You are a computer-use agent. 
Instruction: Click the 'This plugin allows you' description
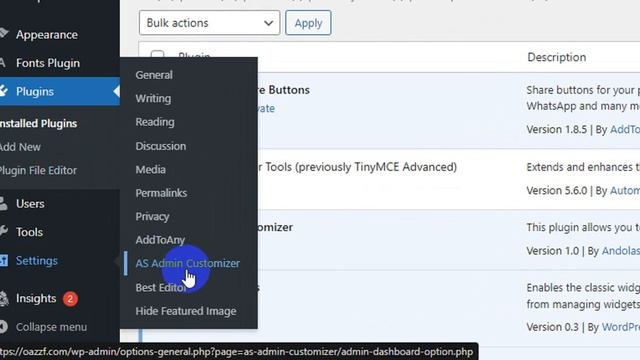tap(583, 227)
